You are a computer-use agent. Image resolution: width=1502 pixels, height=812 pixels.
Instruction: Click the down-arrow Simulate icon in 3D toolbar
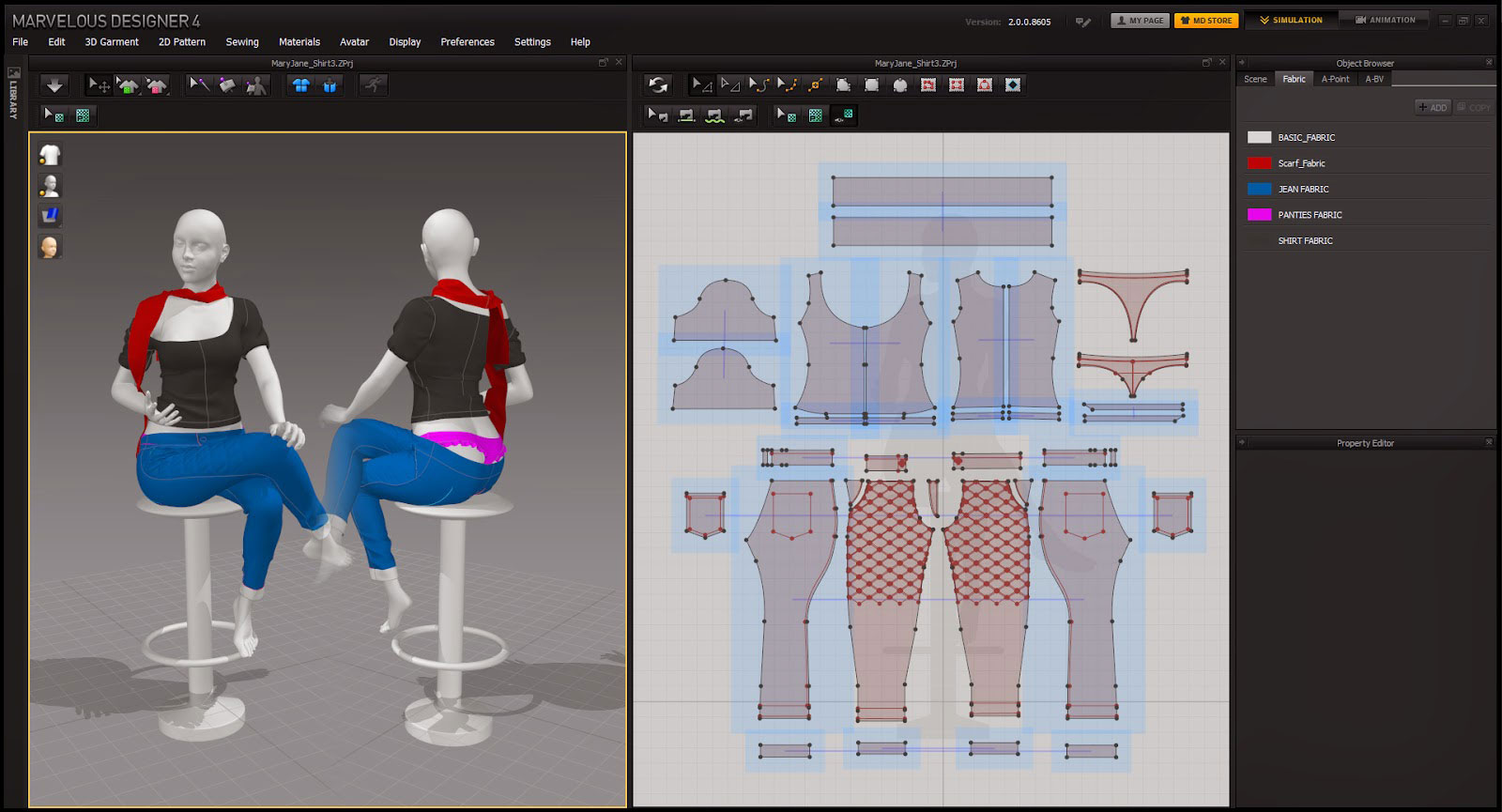55,85
